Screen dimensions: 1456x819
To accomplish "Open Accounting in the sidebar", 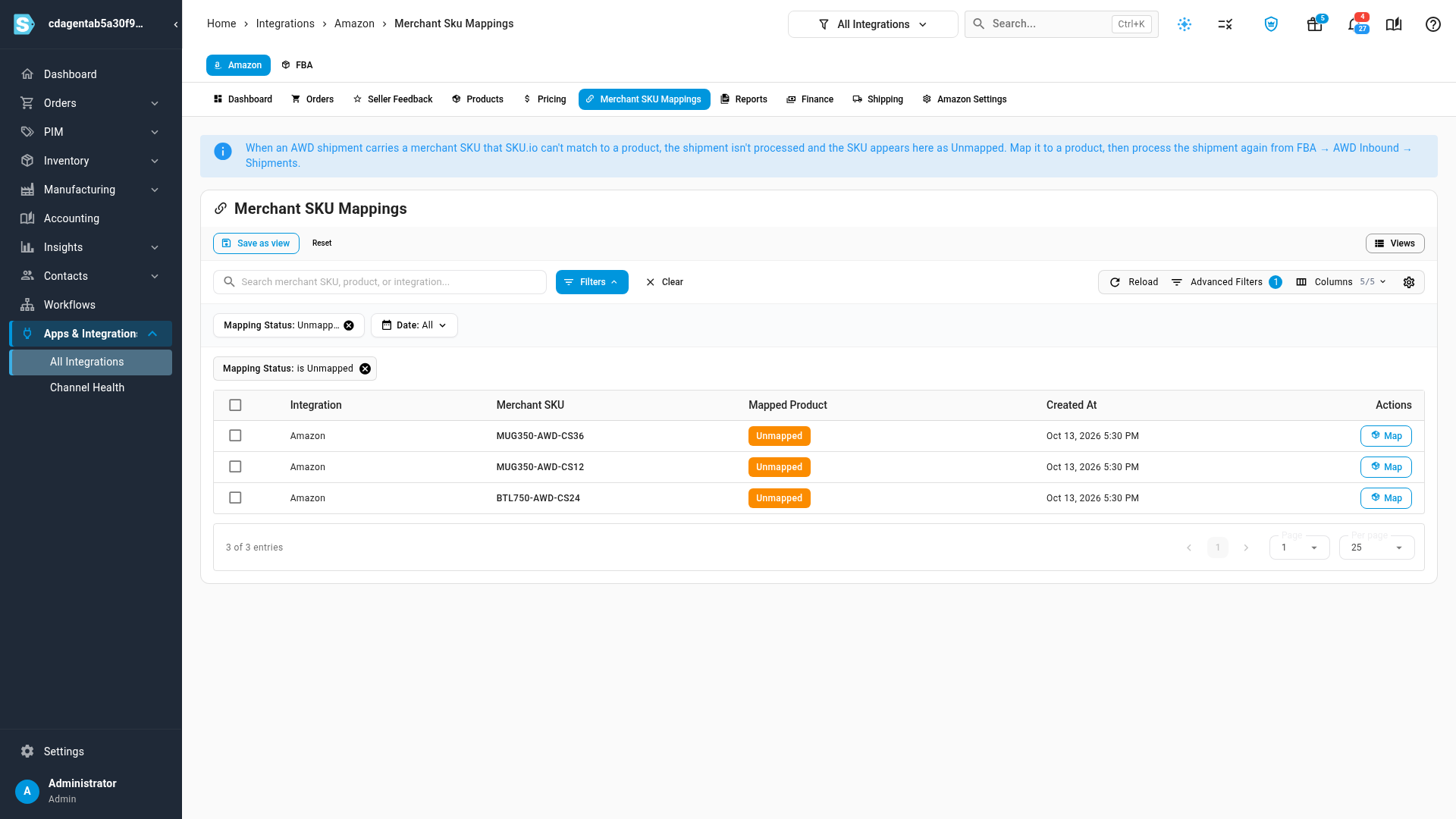I will coord(91,218).
